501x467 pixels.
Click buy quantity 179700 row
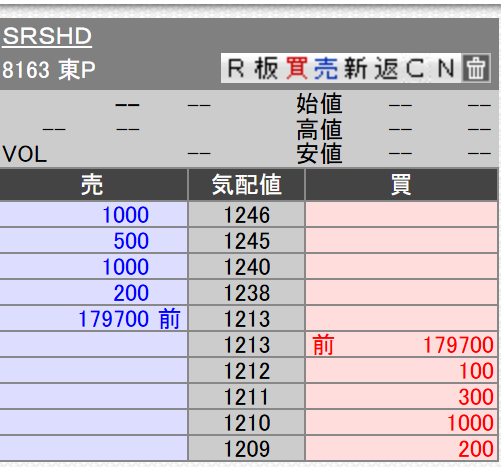(x=402, y=345)
